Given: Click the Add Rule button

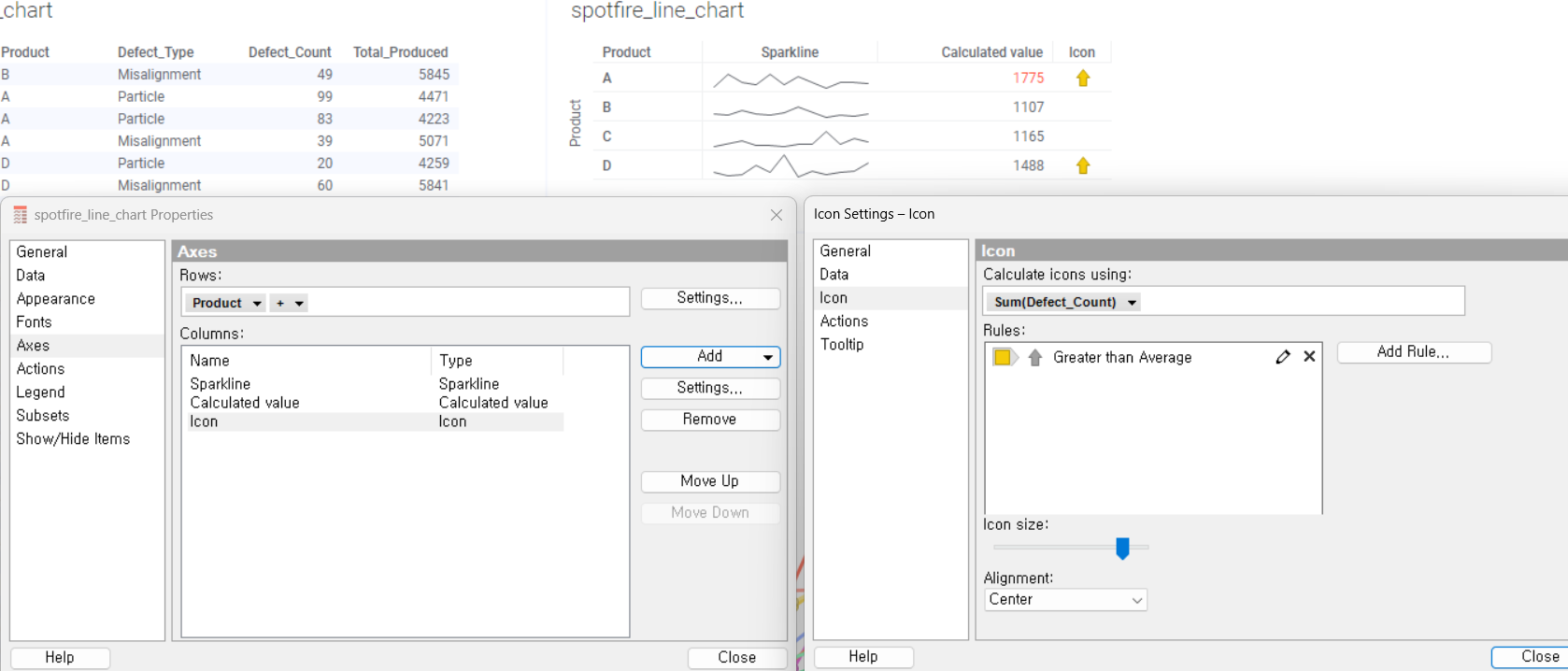Looking at the screenshot, I should (1414, 352).
